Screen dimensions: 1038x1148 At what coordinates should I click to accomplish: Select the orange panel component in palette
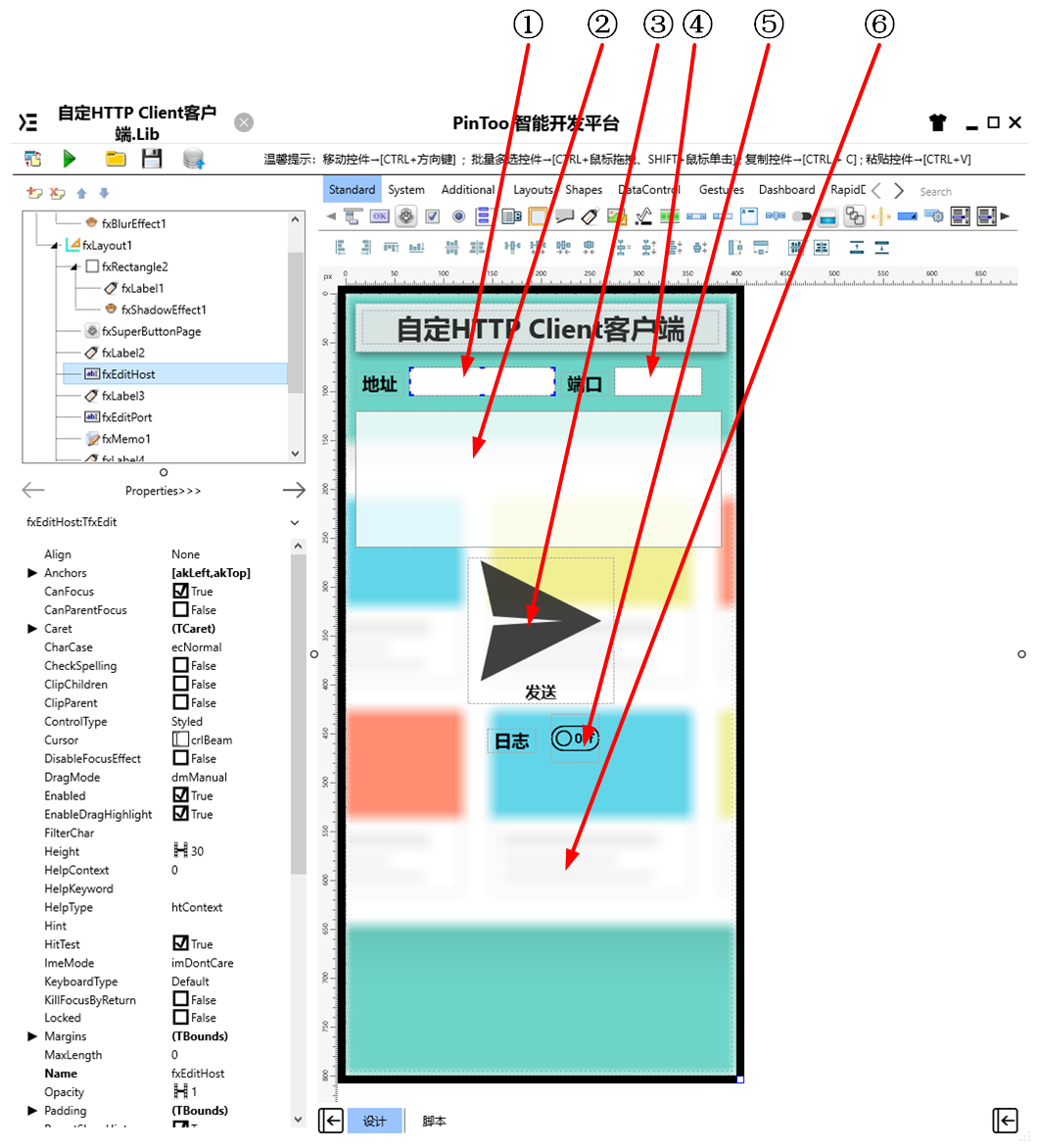pos(538,215)
